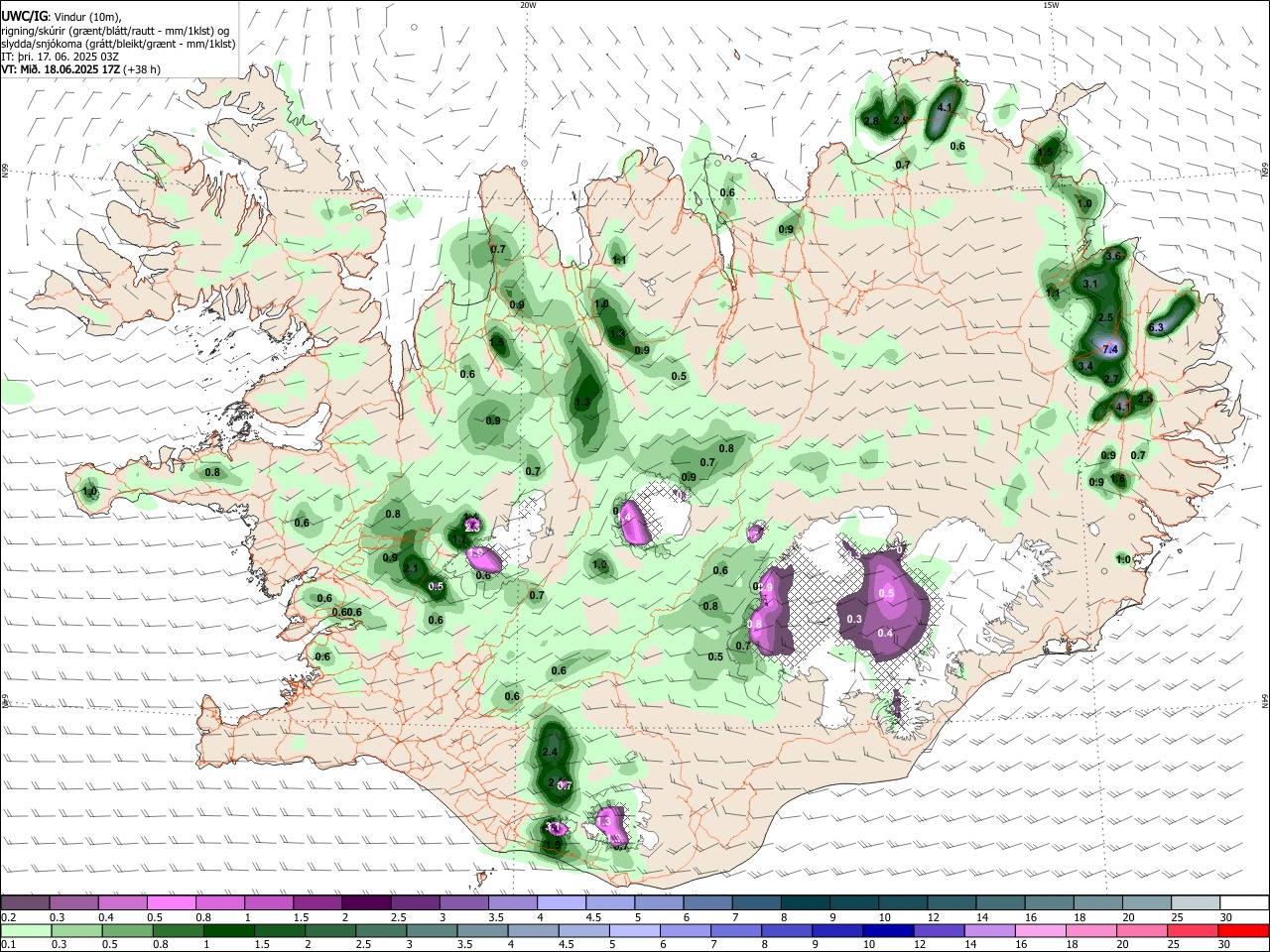Select the 3.4 value label on the map
Image resolution: width=1270 pixels, height=952 pixels.
coord(1085,366)
